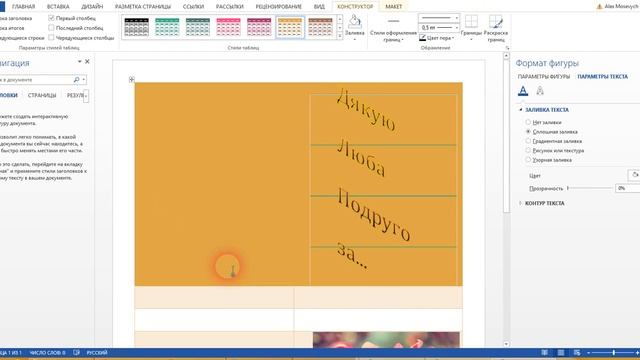Click the Заливка paint bucket icon
Image resolution: width=640 pixels, height=360 pixels.
(x=355, y=22)
